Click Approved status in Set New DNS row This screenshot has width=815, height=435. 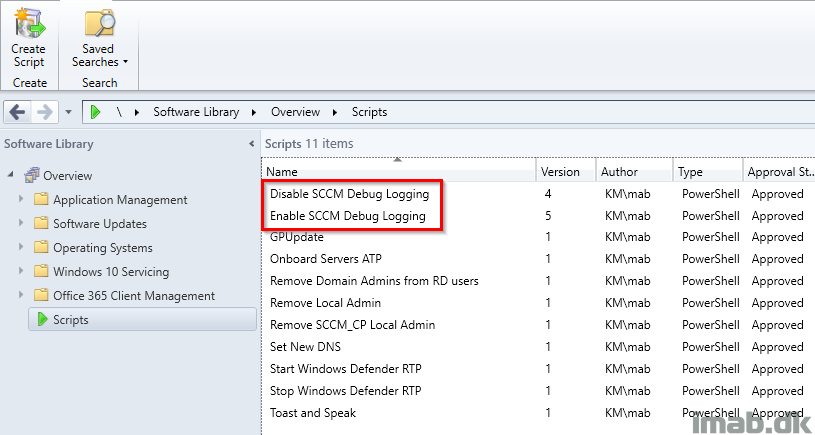777,347
